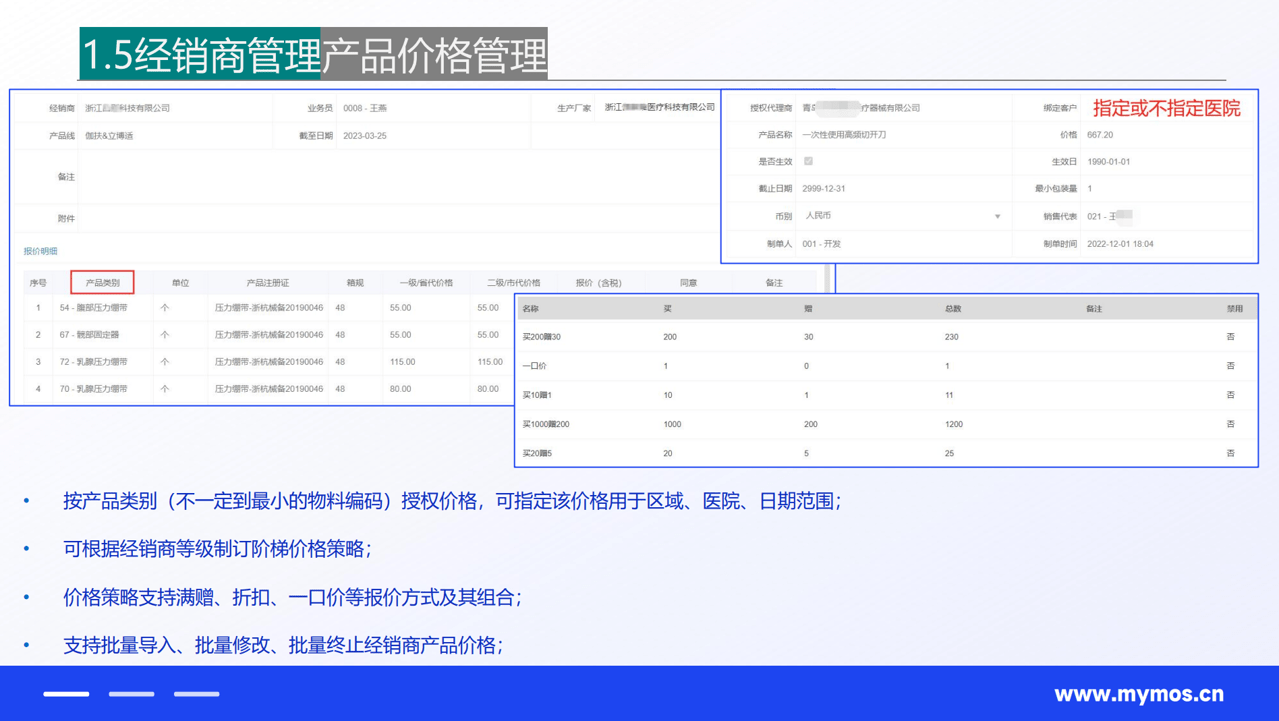Image resolution: width=1279 pixels, height=721 pixels.
Task: Visit the www.mymos.cn link
Action: pyautogui.click(x=1138, y=694)
